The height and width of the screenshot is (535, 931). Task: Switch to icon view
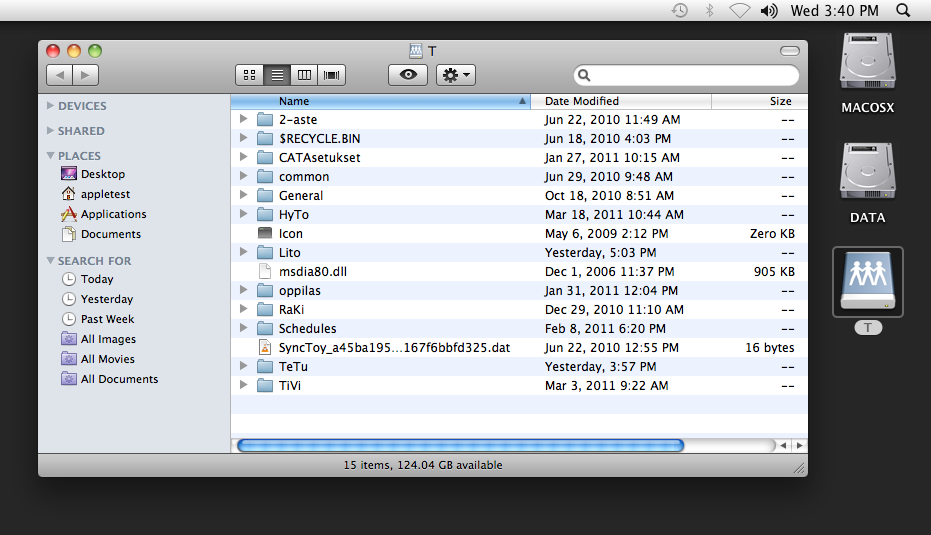249,75
